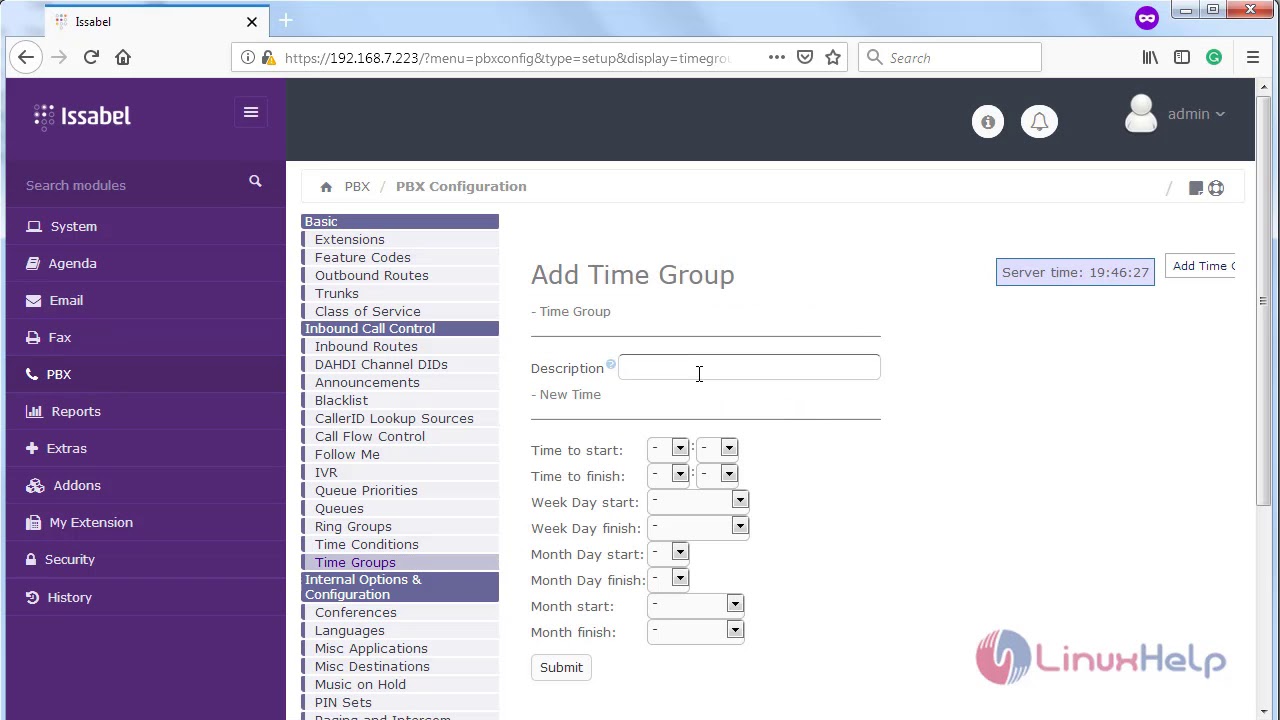Open the Week Day finish dropdown
The height and width of the screenshot is (720, 1280).
click(x=698, y=526)
